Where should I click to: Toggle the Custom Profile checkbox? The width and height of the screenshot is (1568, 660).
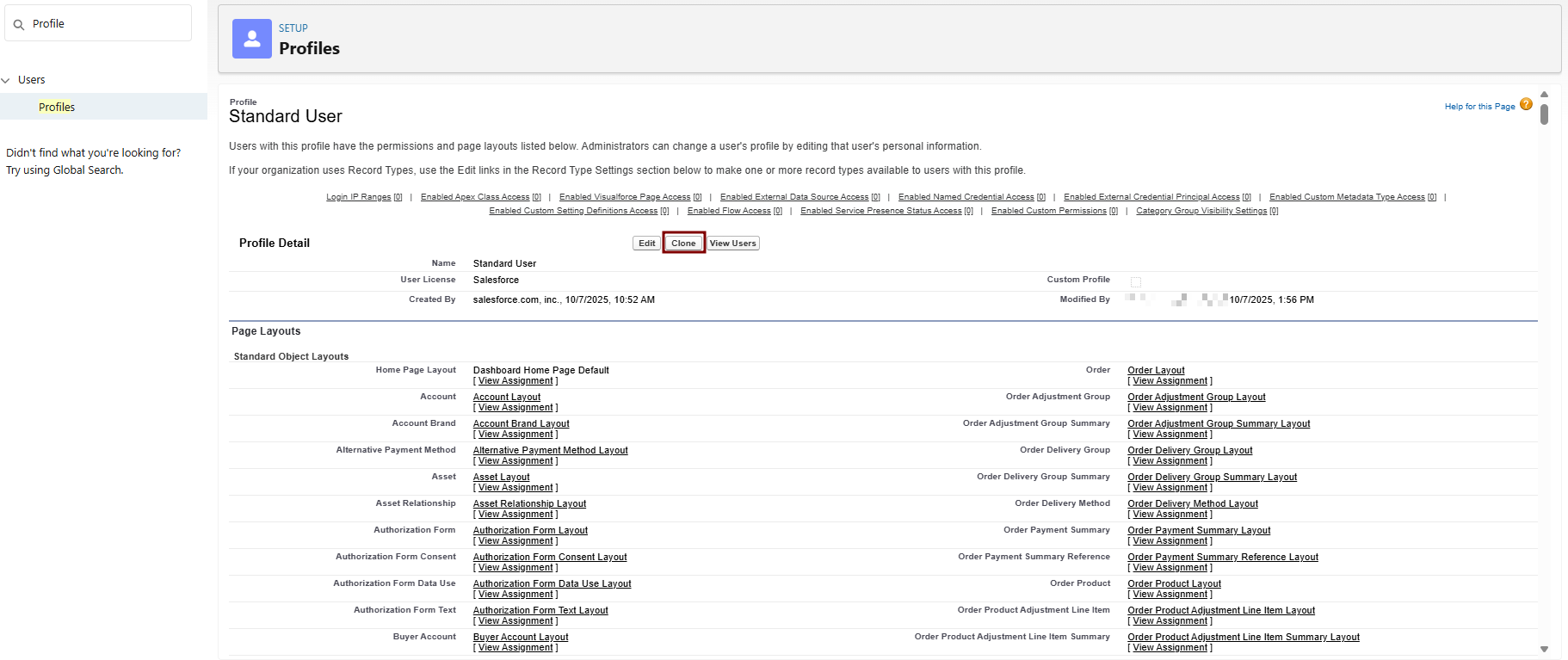tap(1136, 282)
